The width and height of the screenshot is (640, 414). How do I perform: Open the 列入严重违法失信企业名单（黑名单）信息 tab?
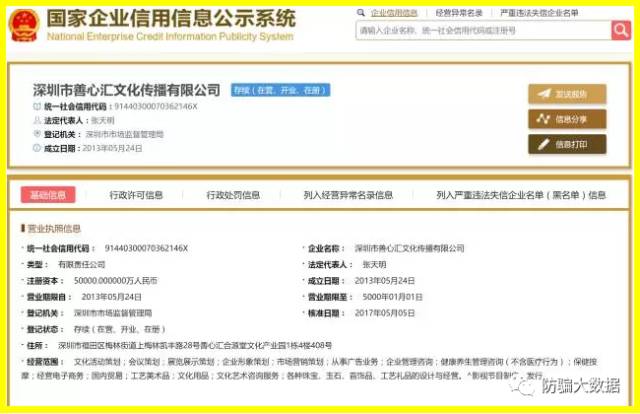pos(521,195)
